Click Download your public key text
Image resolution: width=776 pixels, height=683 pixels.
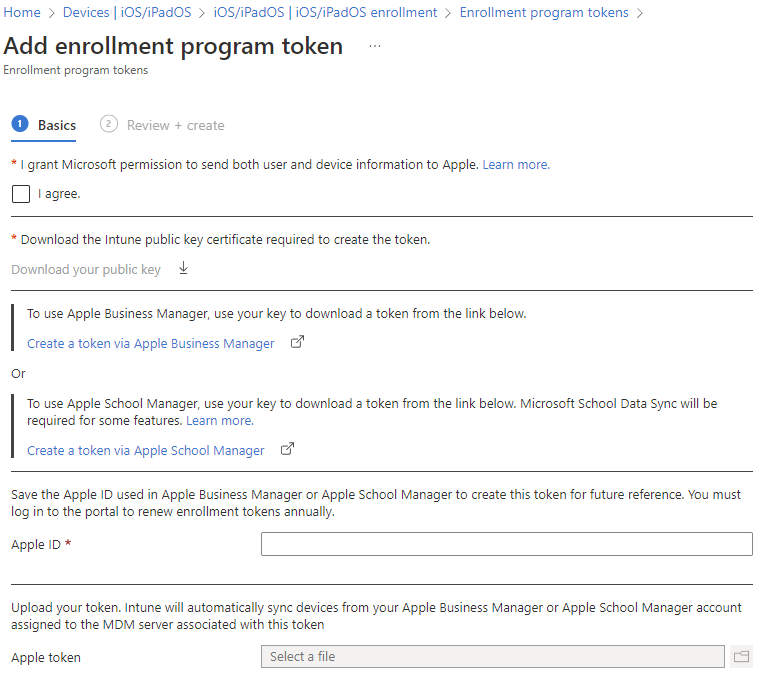pos(86,269)
